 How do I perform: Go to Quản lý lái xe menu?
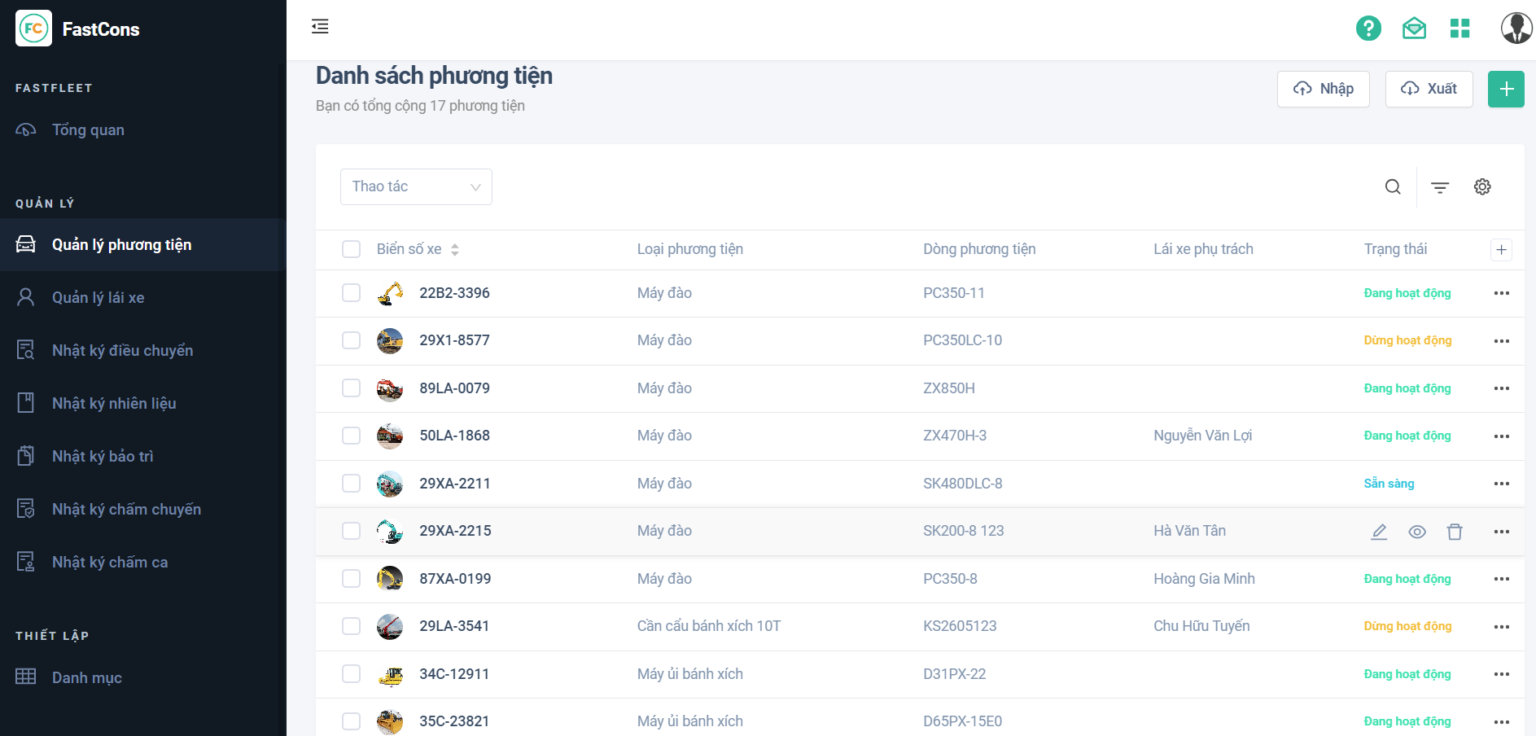tap(98, 298)
